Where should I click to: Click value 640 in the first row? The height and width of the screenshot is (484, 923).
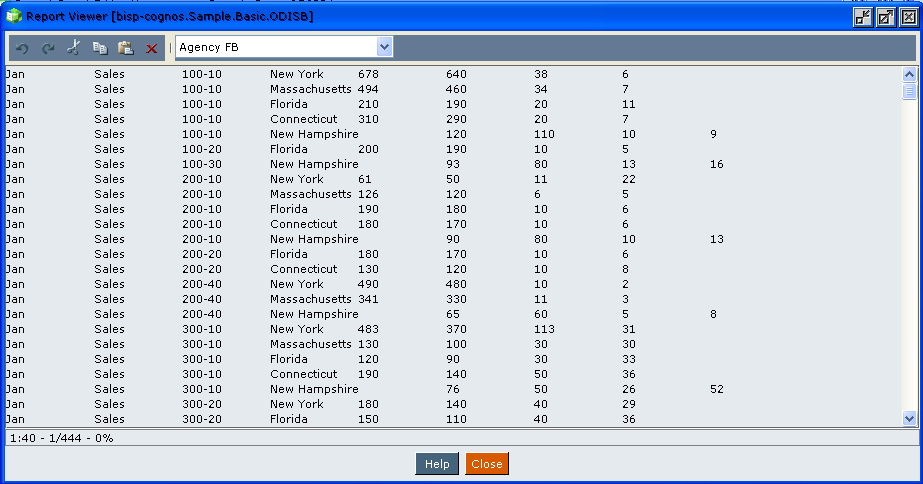tap(456, 74)
